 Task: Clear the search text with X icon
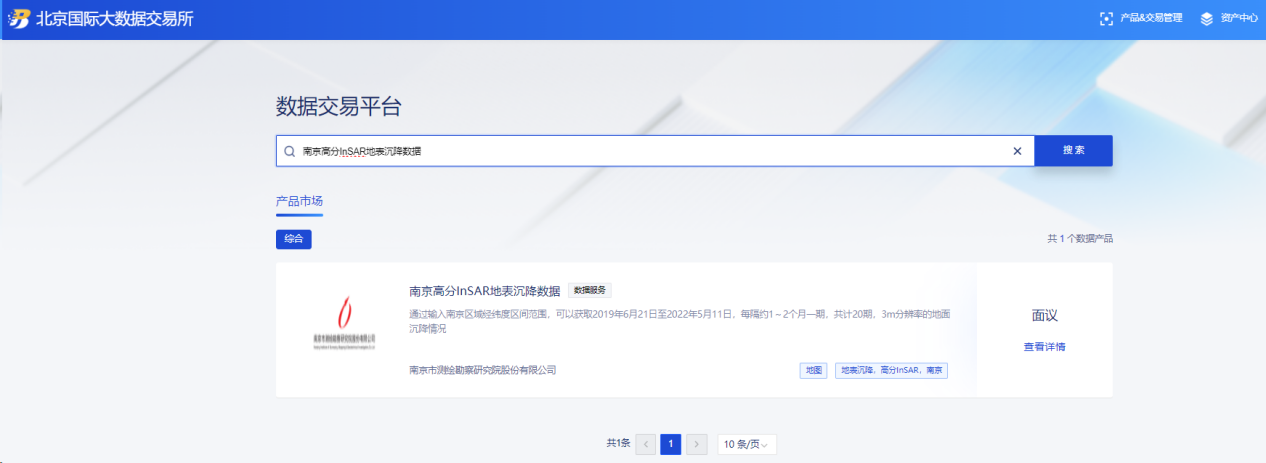coord(1017,151)
